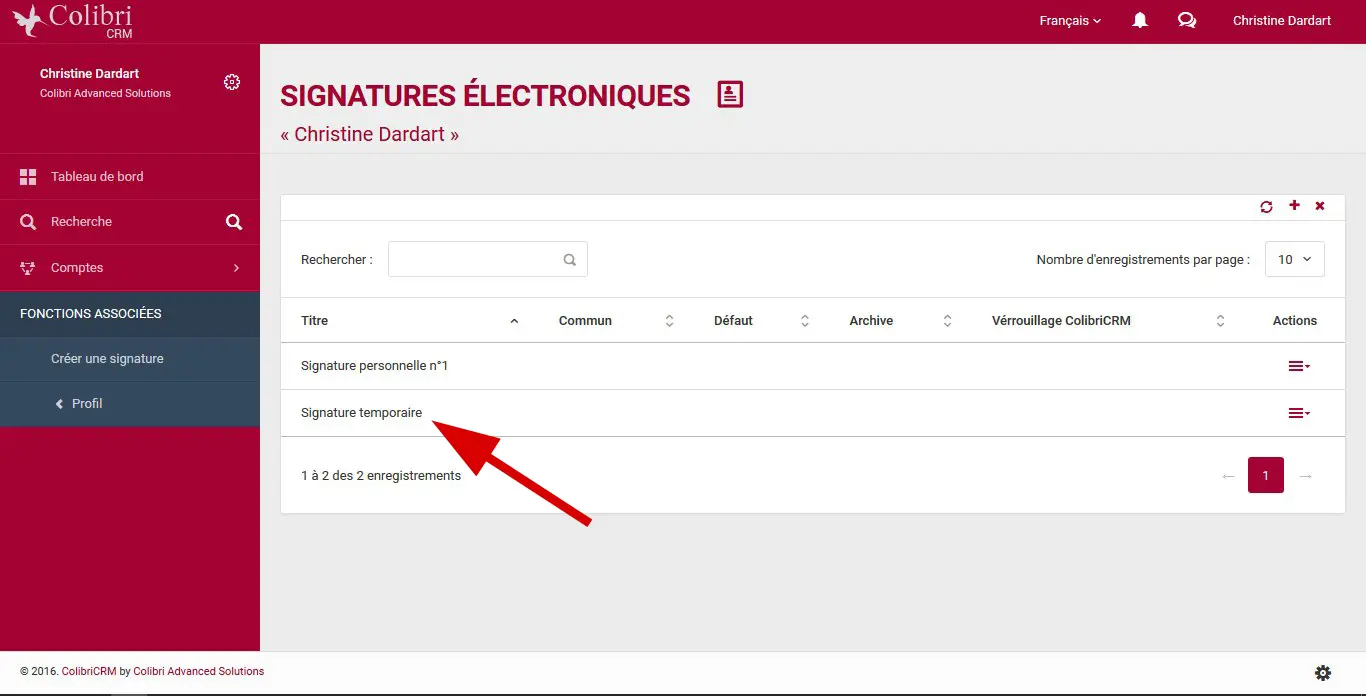The image size is (1366, 696).
Task: Click the sidebar Recherche magnifier button
Action: 234,222
